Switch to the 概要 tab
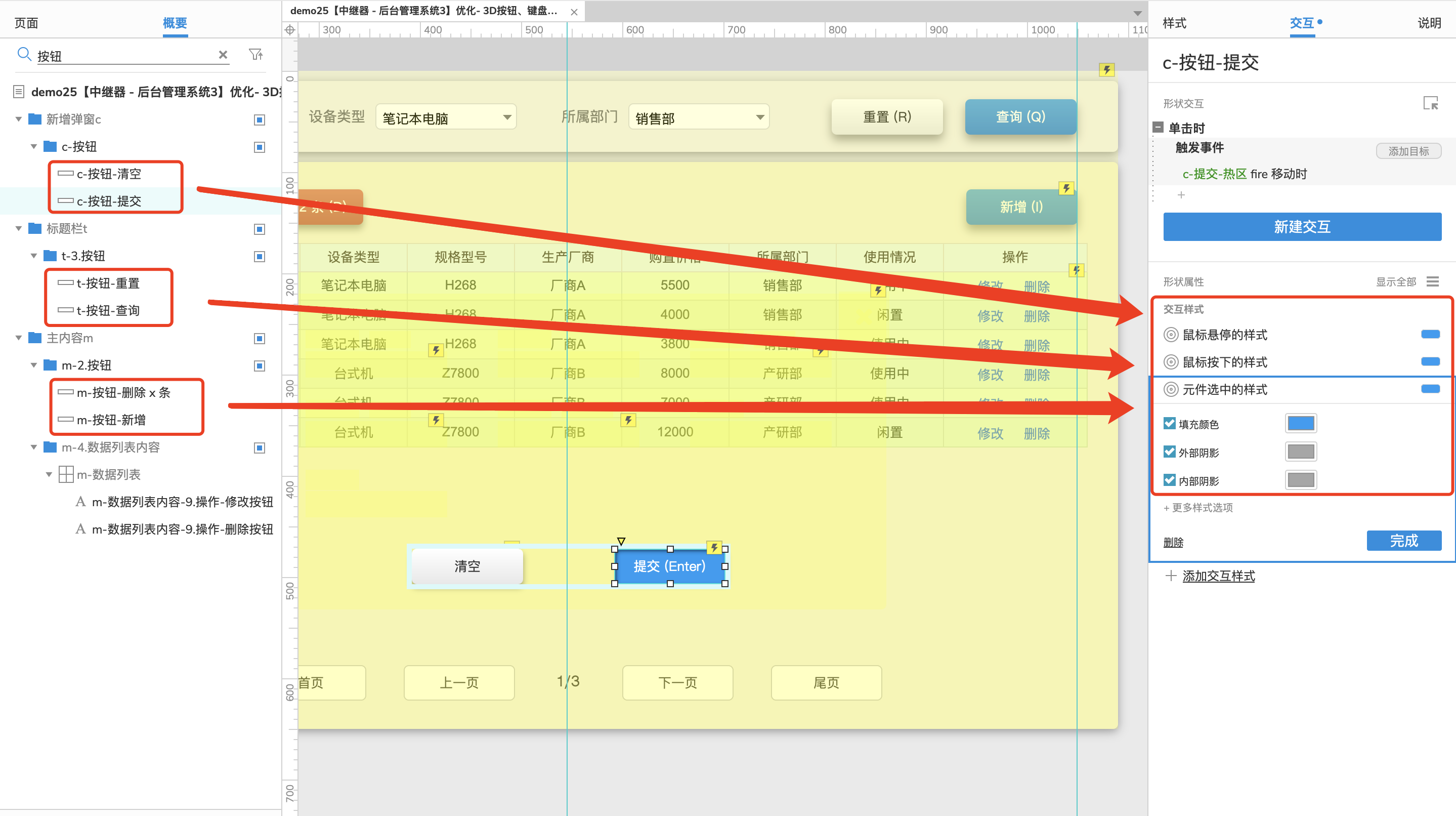The image size is (1456, 816). 175,23
